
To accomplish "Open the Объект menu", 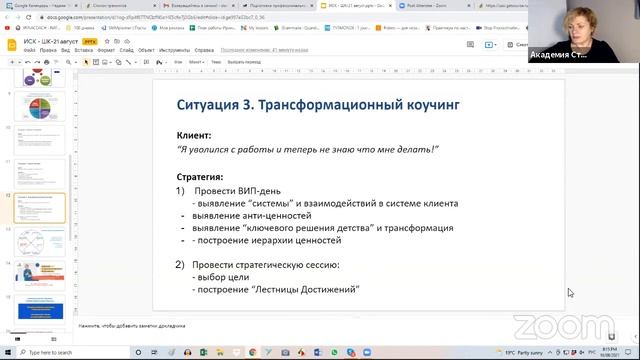I will point(146,50).
